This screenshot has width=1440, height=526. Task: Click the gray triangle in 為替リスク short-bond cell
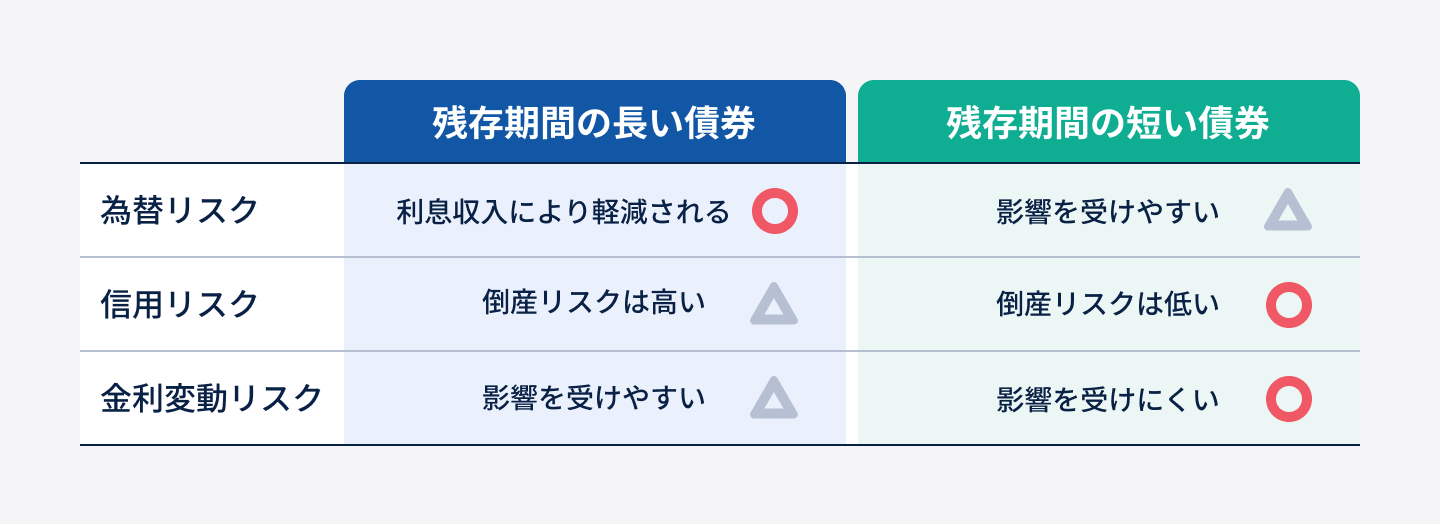click(1287, 212)
